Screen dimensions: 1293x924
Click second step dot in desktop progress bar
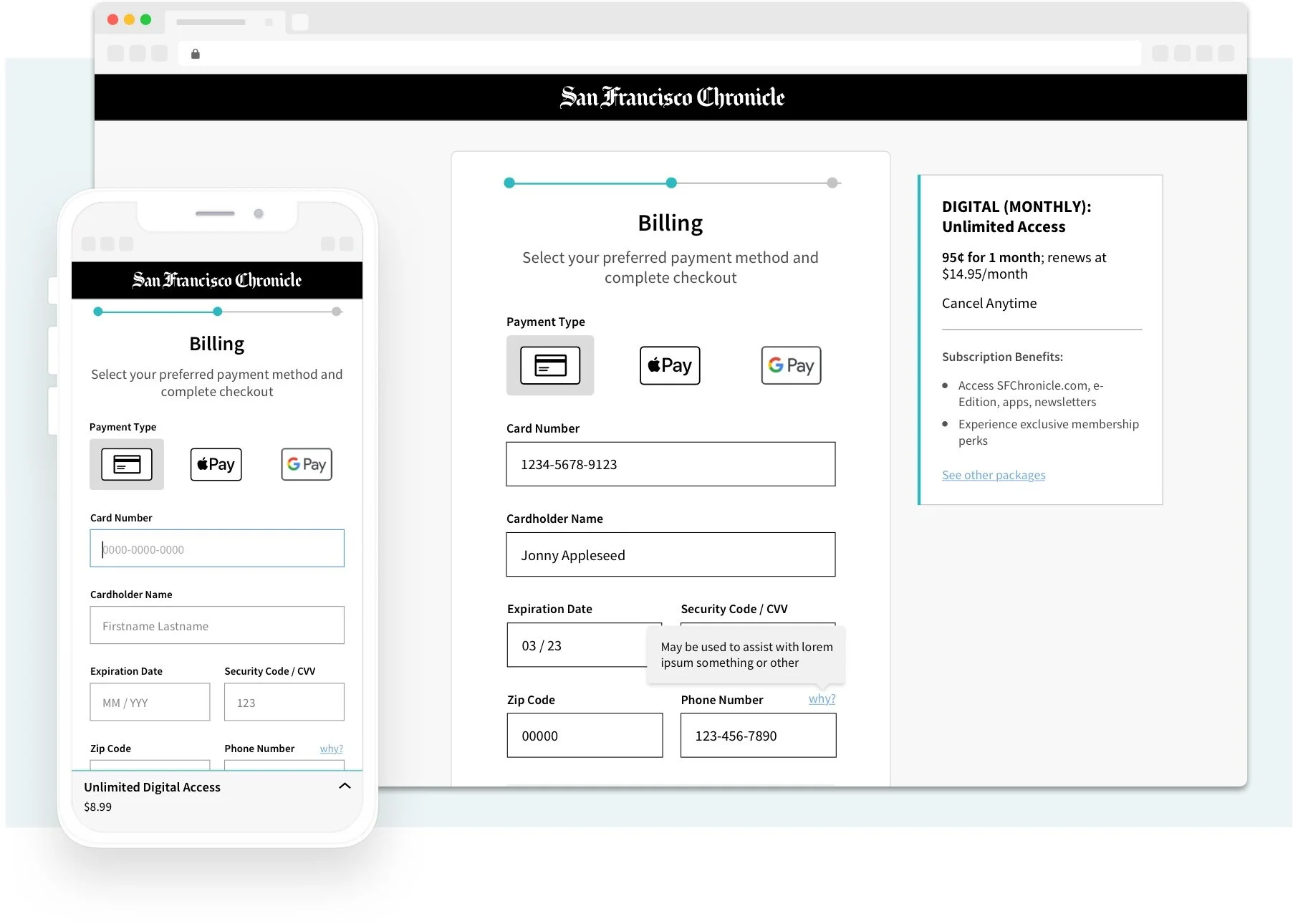click(671, 183)
